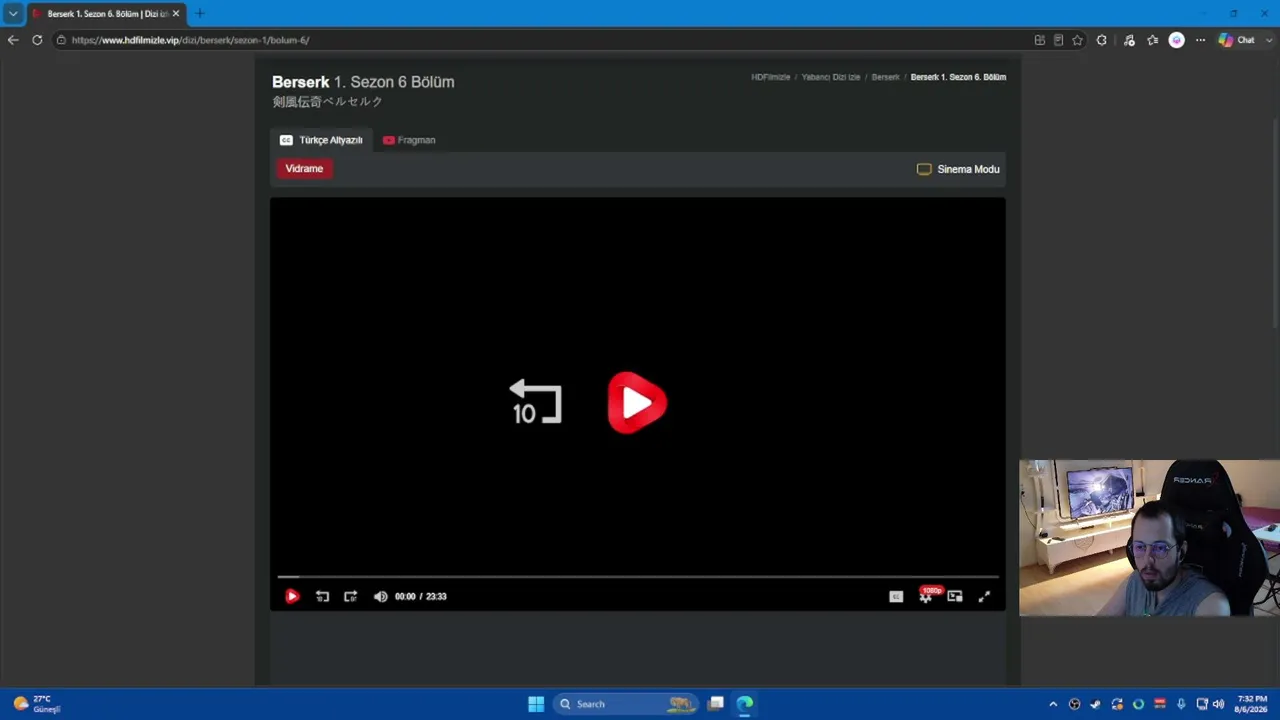Open the taskbar volume control
The image size is (1280, 720).
tap(1218, 704)
